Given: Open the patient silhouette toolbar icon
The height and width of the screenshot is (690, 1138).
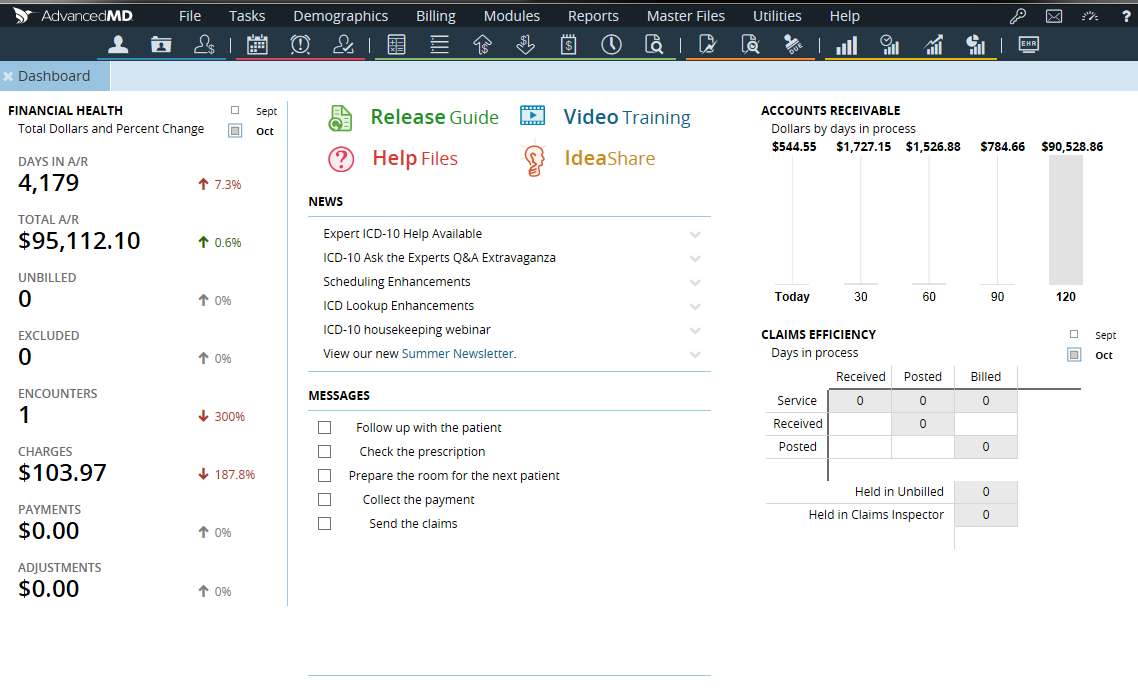Looking at the screenshot, I should [x=118, y=45].
